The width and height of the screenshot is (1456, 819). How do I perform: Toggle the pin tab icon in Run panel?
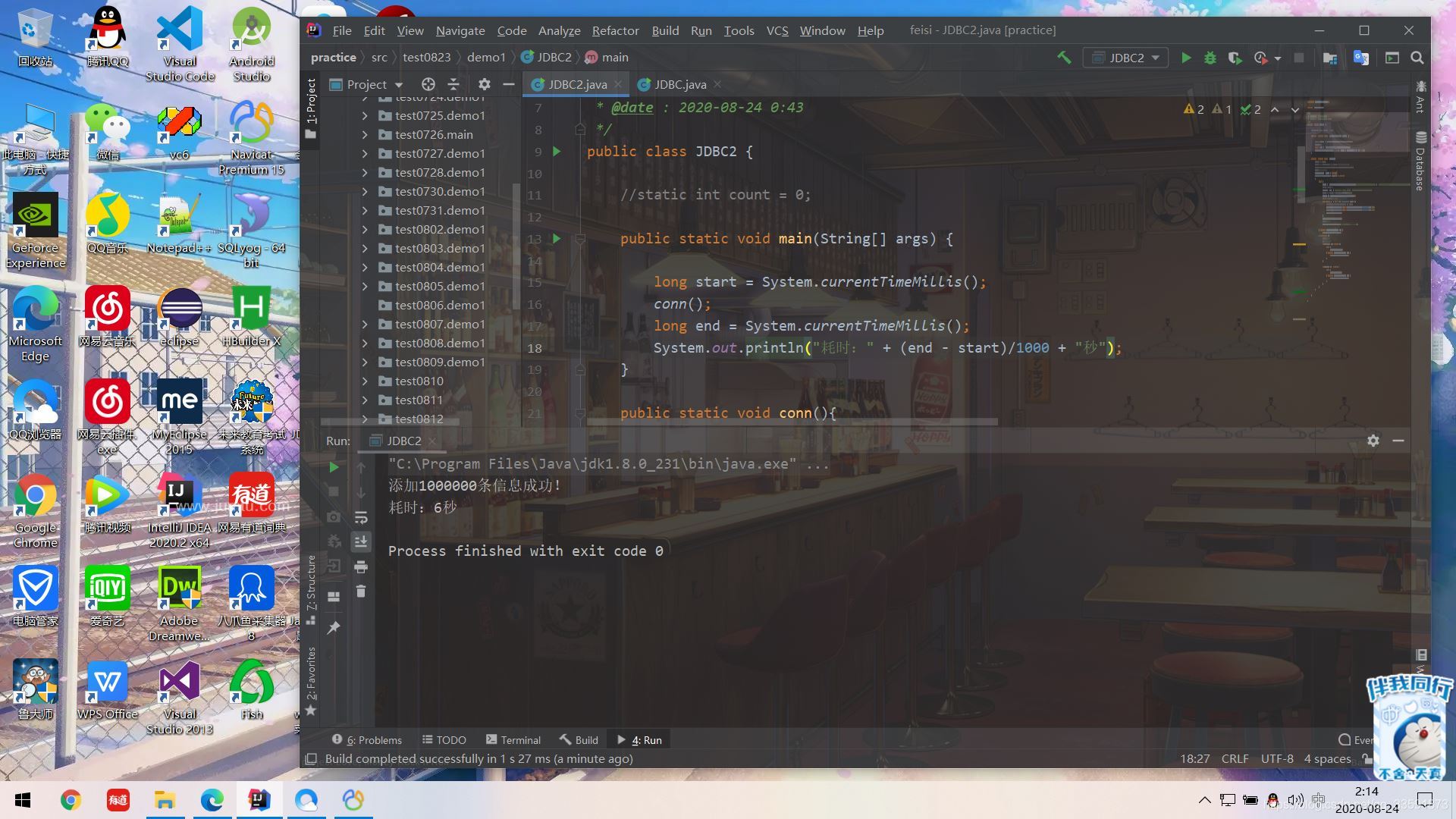[x=334, y=627]
